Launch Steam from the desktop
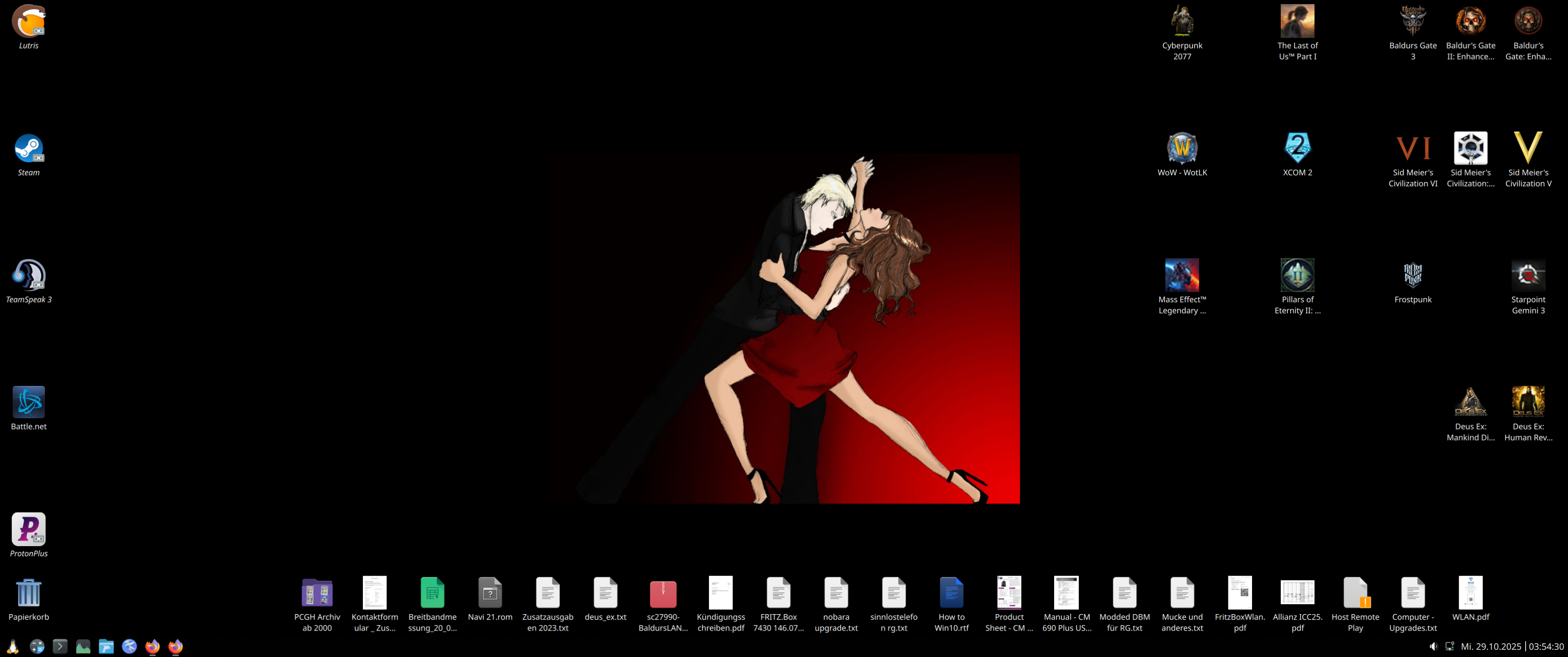Viewport: 1568px width, 657px height. (29, 149)
